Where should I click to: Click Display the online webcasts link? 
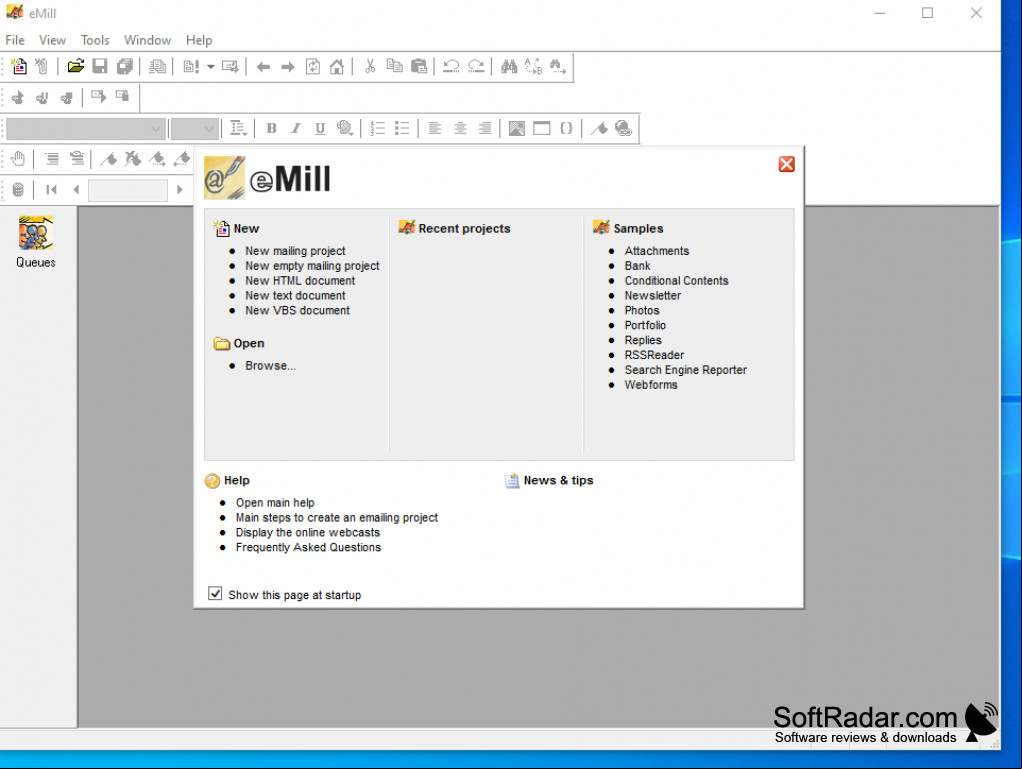coord(308,532)
